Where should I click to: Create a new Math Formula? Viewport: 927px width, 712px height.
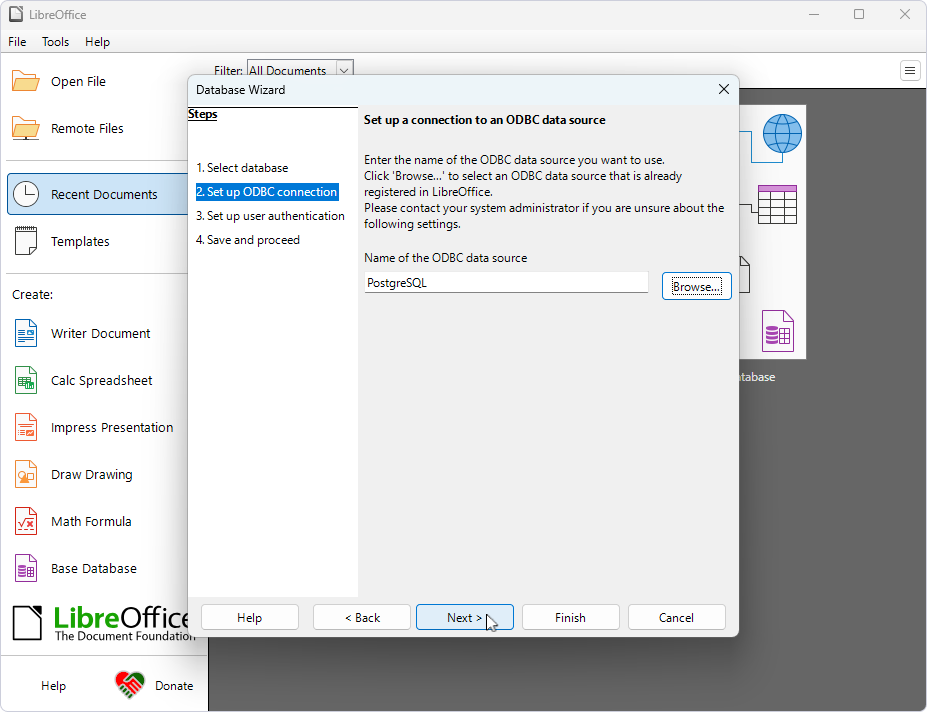[90, 522]
